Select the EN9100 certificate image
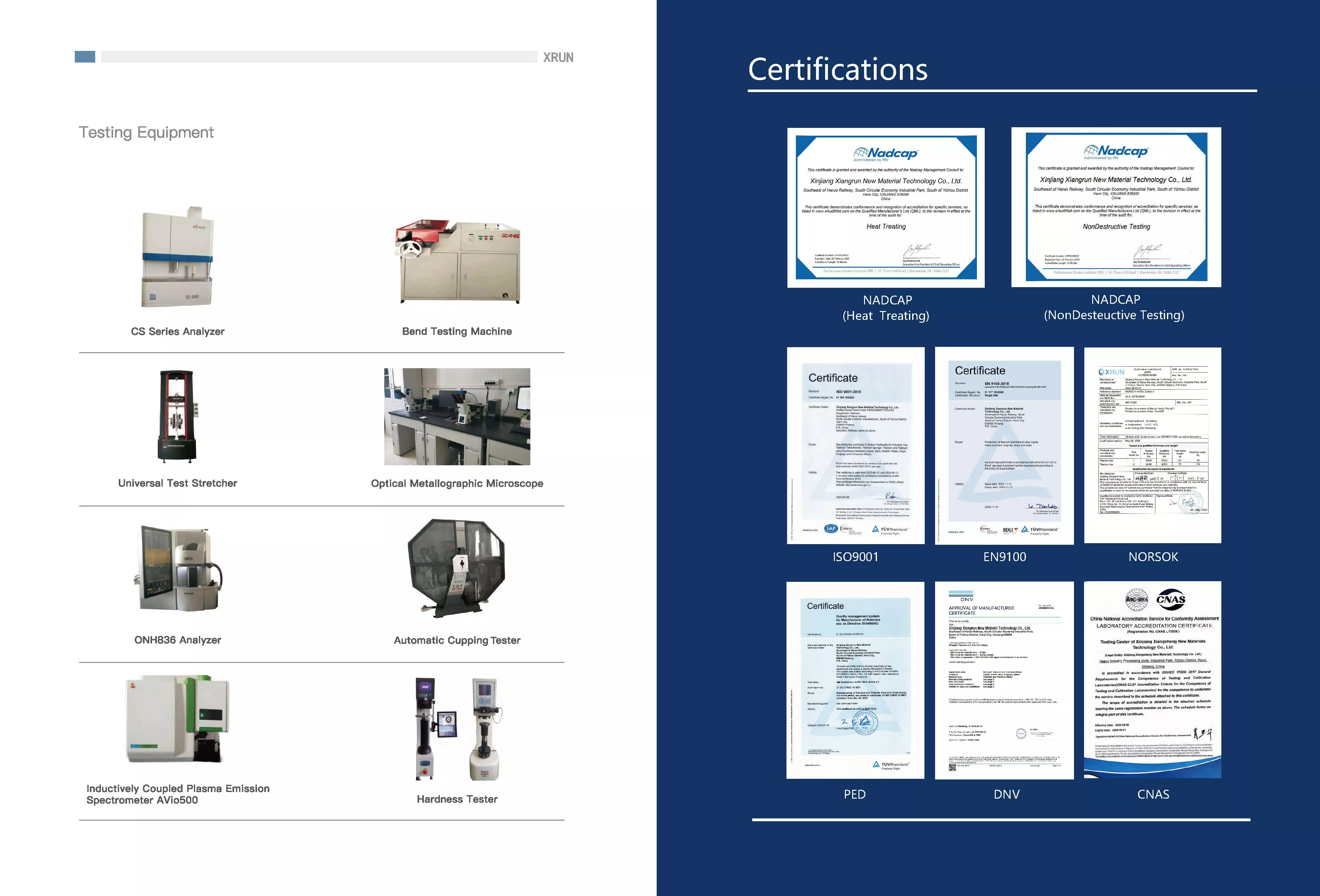The width and height of the screenshot is (1320, 896). click(x=1004, y=446)
